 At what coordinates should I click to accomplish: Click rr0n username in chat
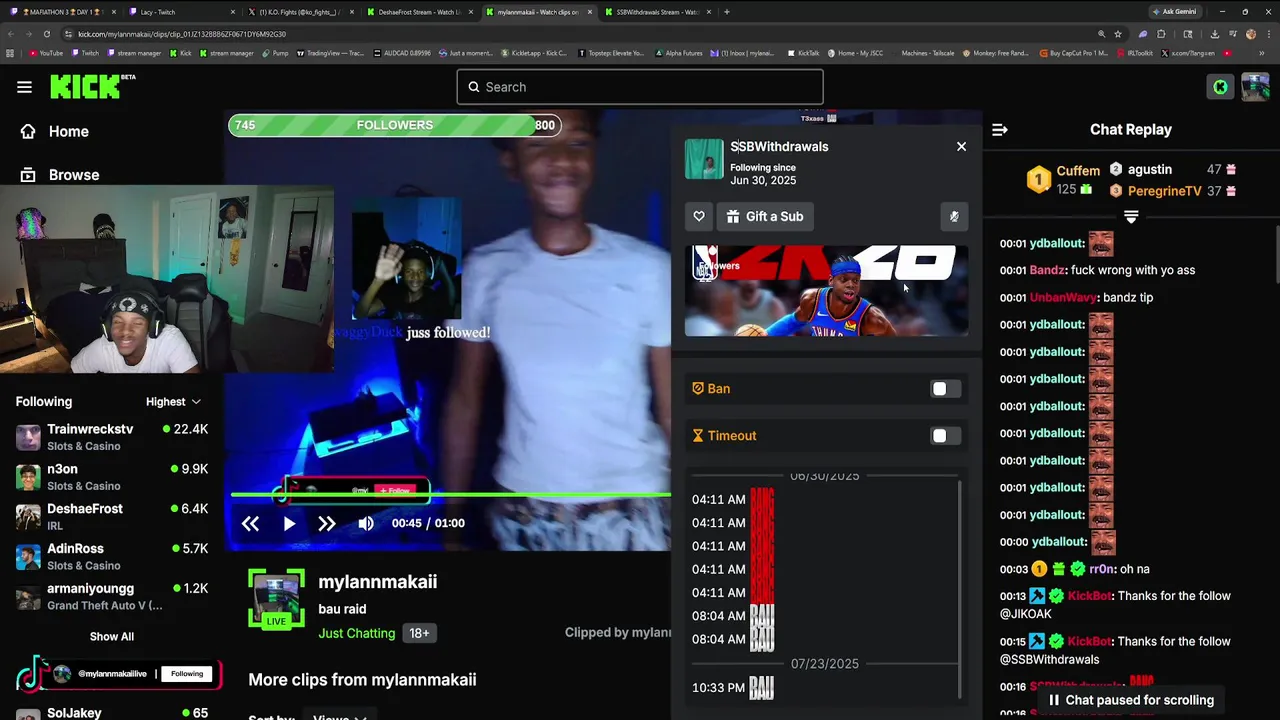(1101, 569)
